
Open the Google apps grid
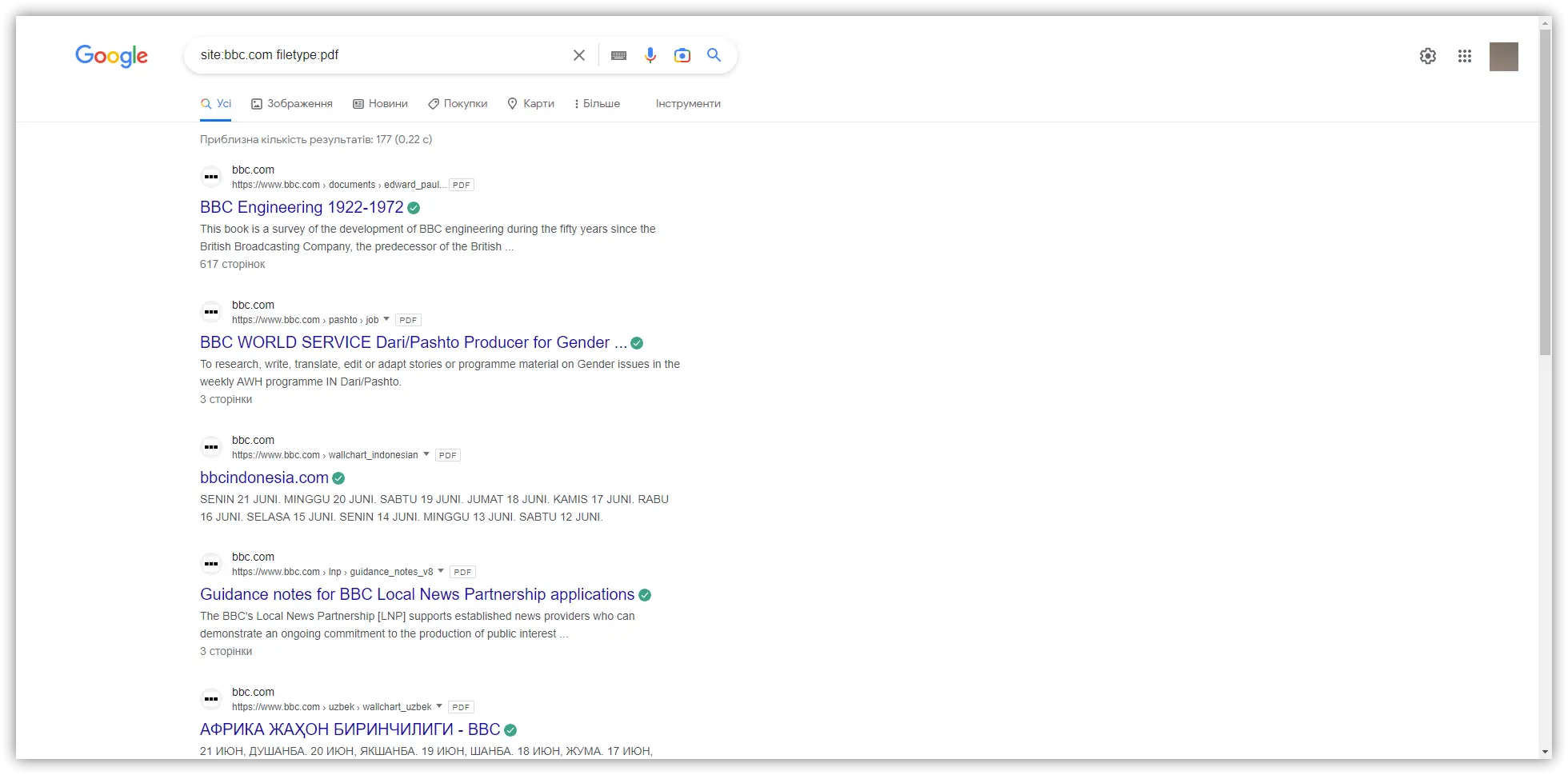click(x=1465, y=56)
